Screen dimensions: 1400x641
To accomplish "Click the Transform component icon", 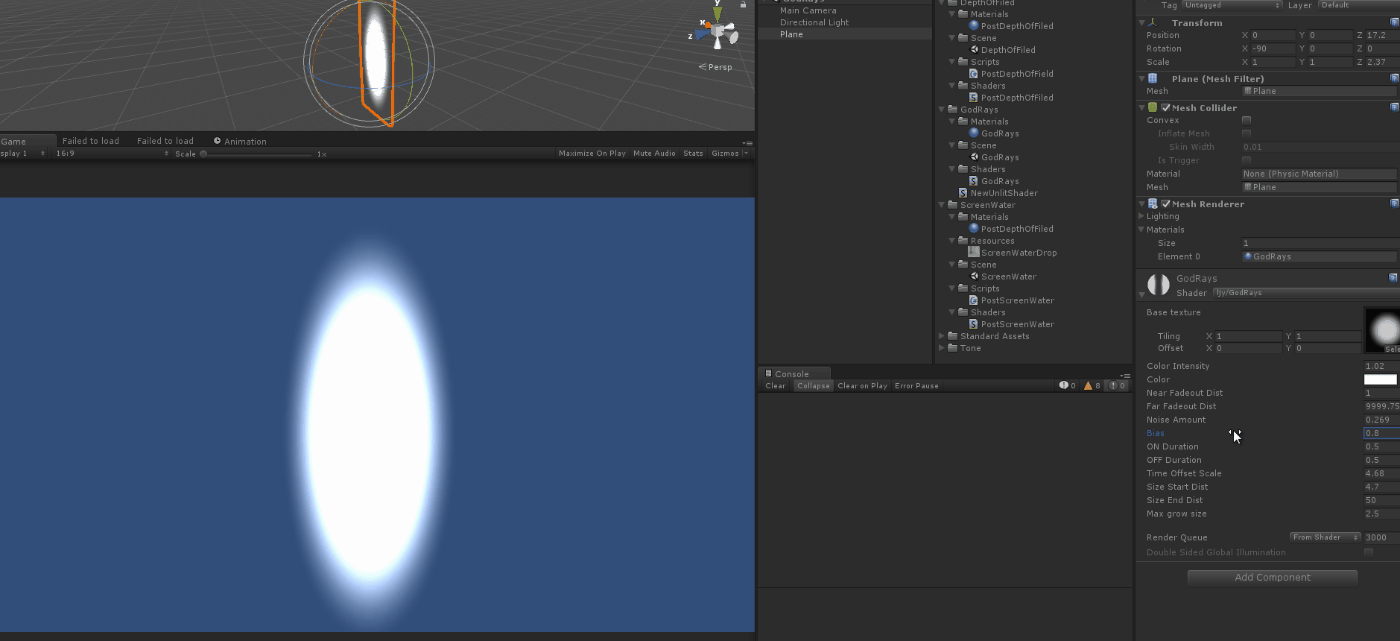I will [x=1153, y=22].
